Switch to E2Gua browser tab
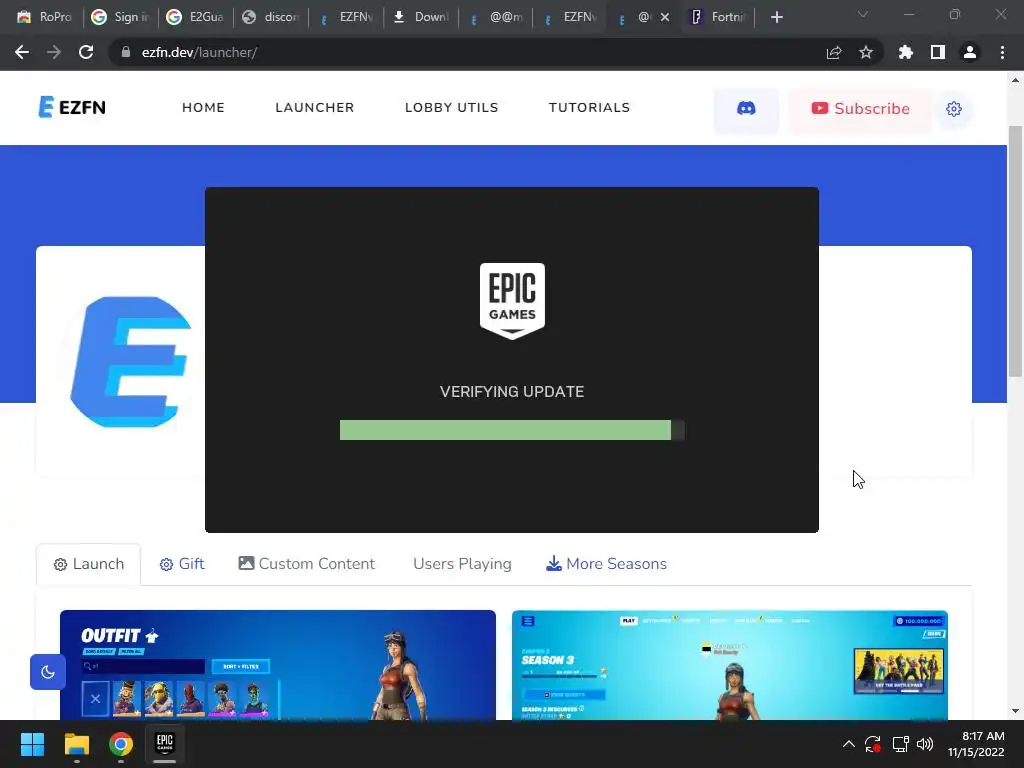Image resolution: width=1024 pixels, height=768 pixels. coord(196,17)
